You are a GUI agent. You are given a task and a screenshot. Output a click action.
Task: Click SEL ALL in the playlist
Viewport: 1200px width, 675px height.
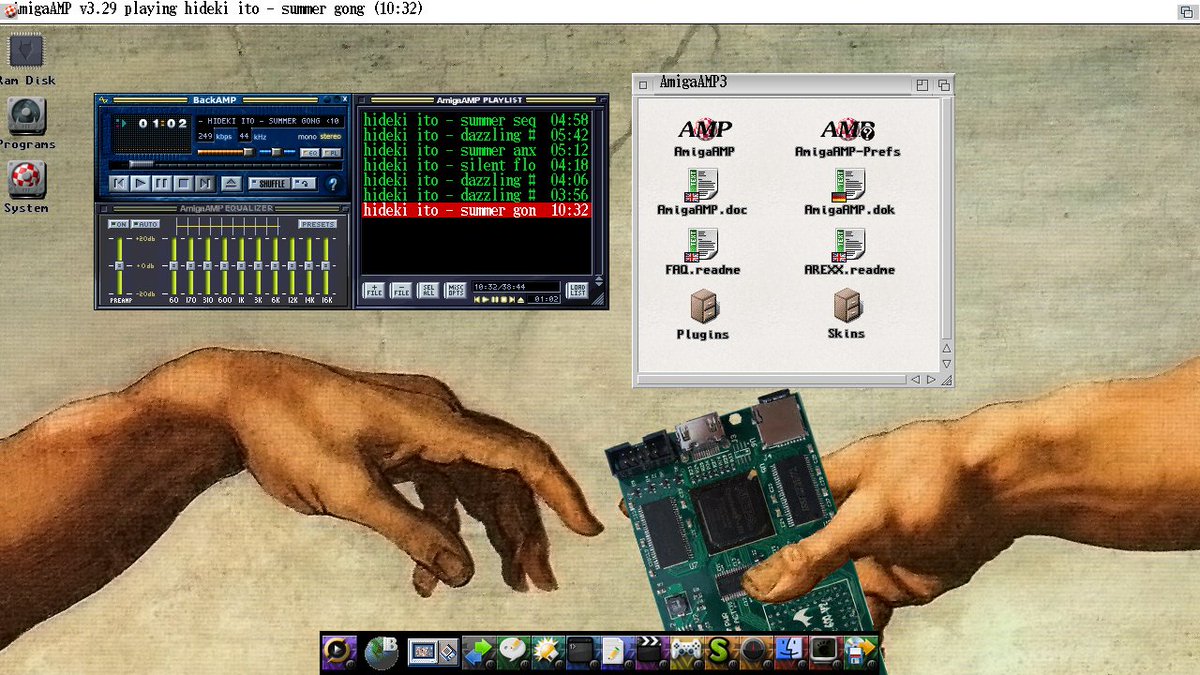click(x=427, y=292)
